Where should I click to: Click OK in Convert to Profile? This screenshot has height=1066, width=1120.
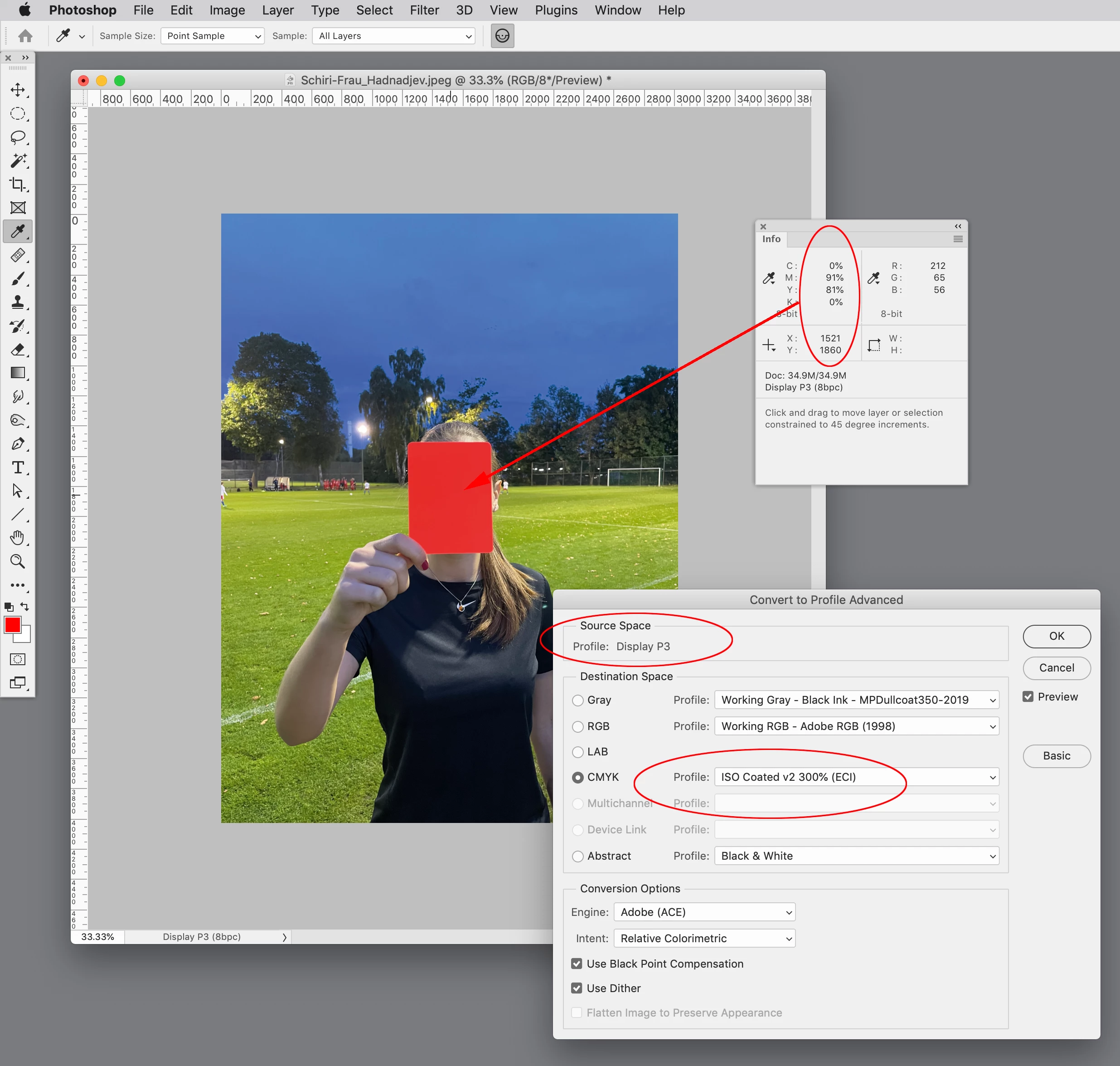point(1056,636)
